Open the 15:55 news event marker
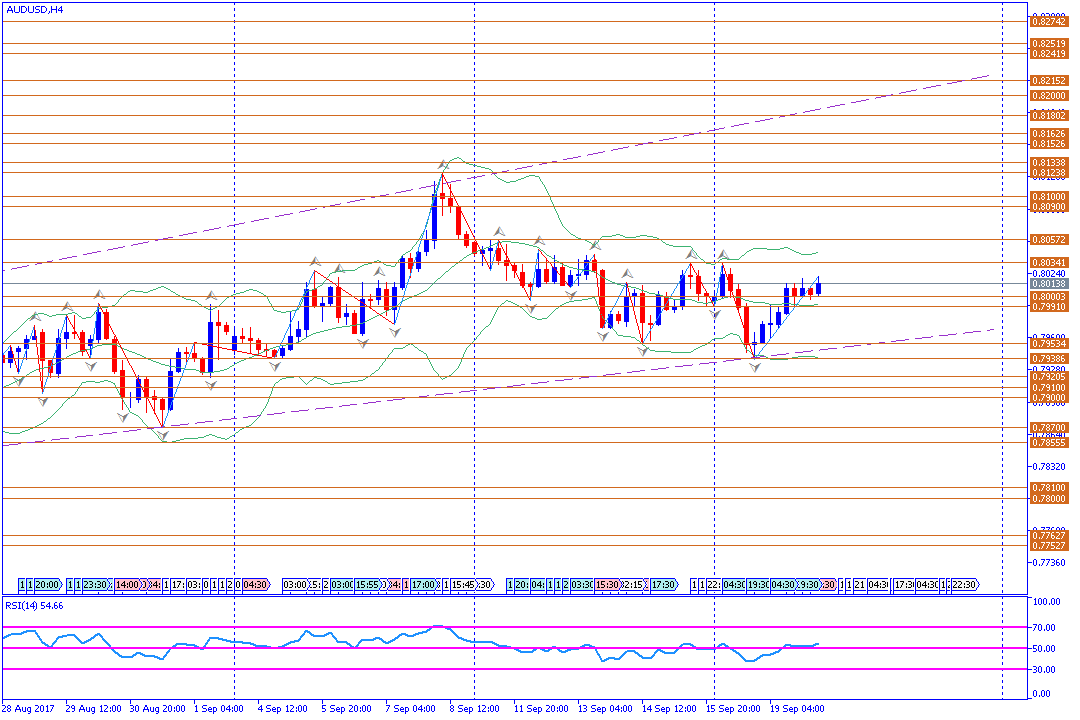The width and height of the screenshot is (1080, 720). (x=367, y=585)
